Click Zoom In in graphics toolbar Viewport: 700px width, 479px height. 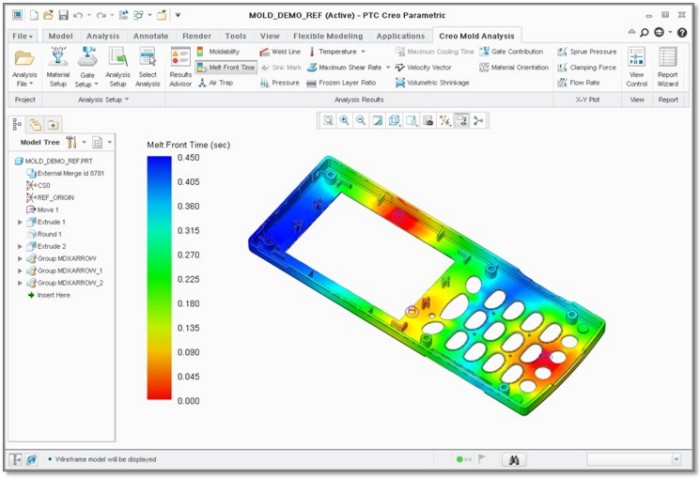click(x=344, y=121)
